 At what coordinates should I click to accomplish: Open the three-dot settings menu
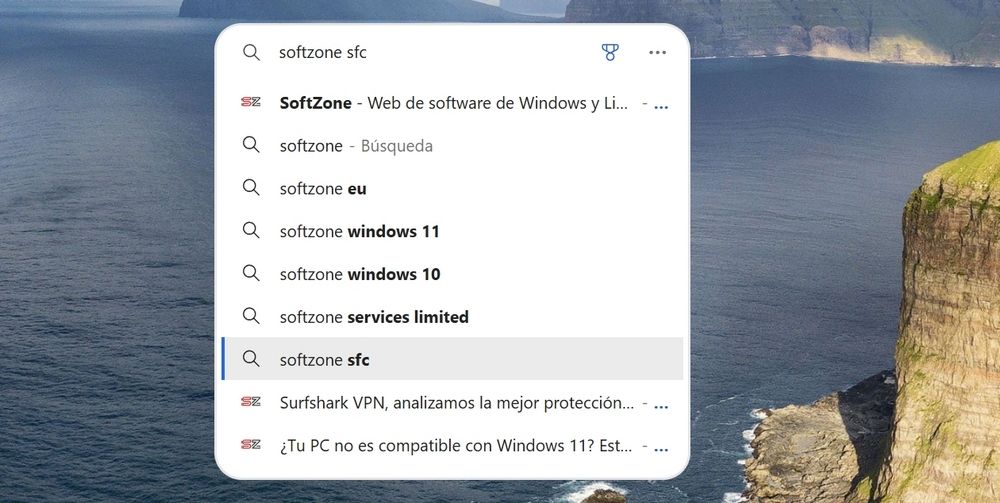[657, 52]
